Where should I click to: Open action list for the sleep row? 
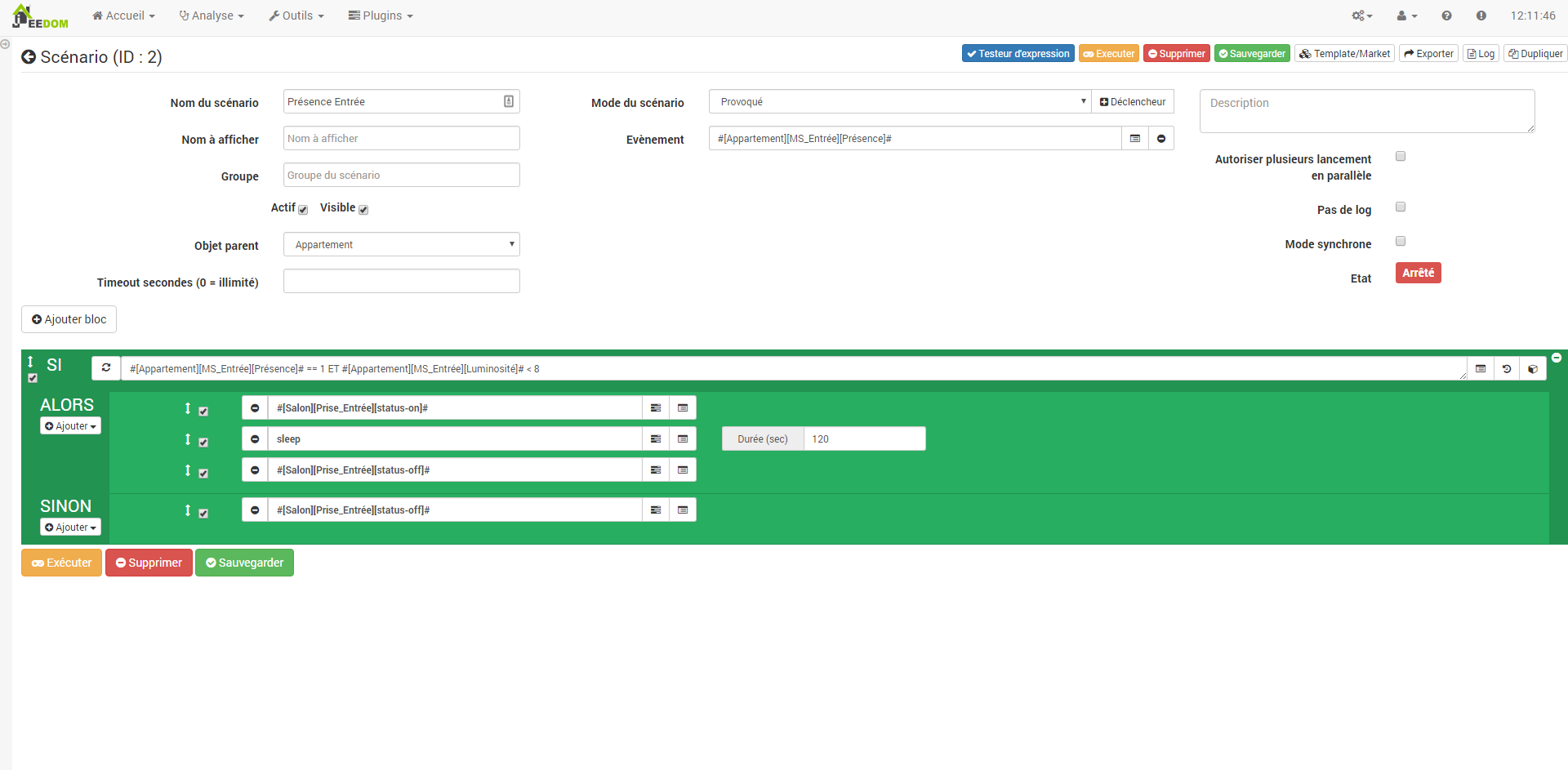(655, 439)
